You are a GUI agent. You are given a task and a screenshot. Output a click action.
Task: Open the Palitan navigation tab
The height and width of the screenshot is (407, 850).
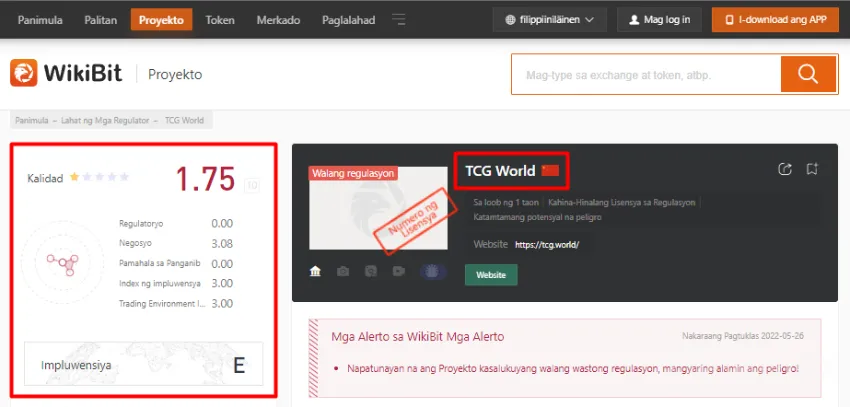(101, 20)
